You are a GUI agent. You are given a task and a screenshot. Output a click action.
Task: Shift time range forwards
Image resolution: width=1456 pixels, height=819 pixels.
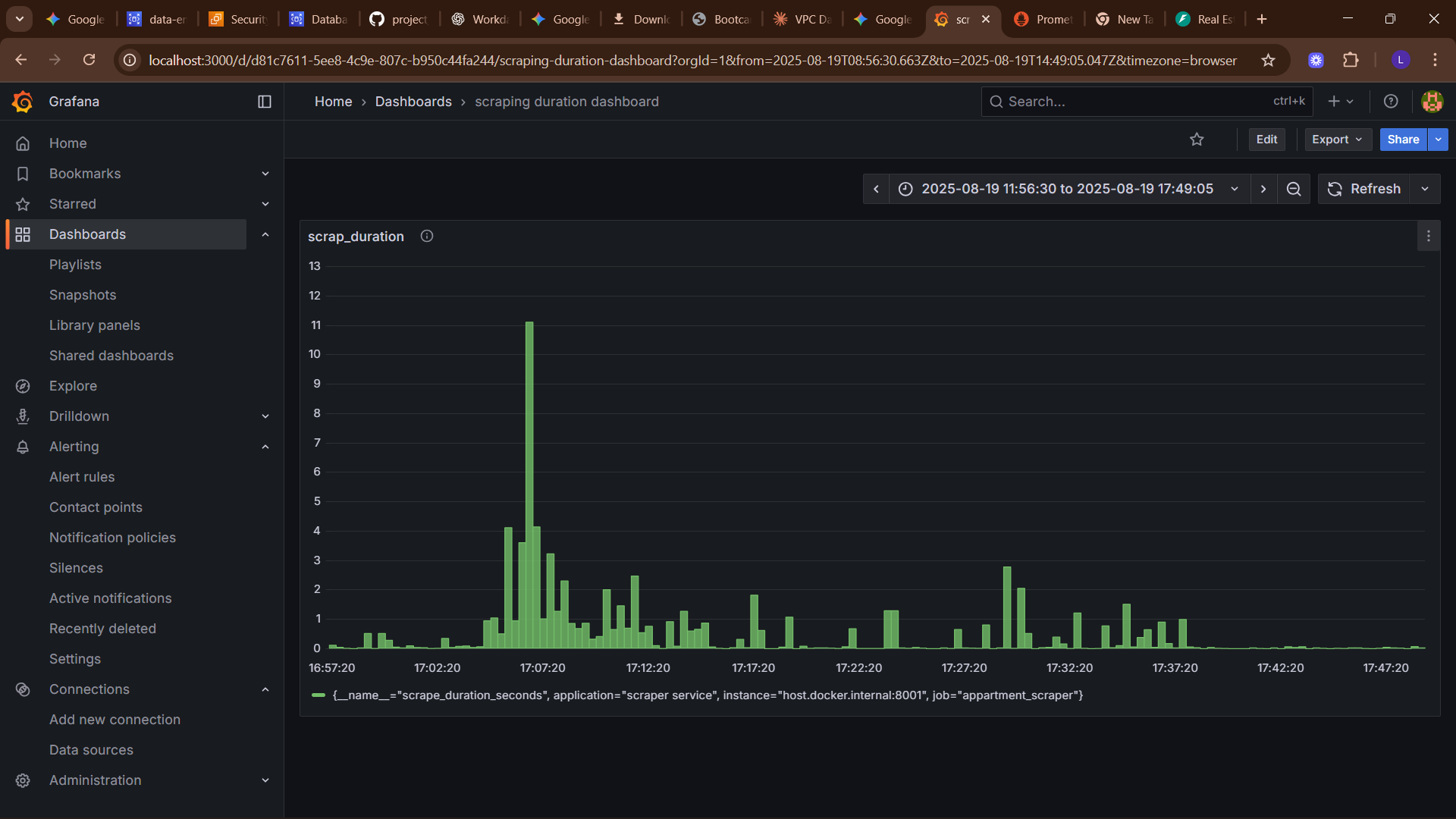(x=1263, y=189)
